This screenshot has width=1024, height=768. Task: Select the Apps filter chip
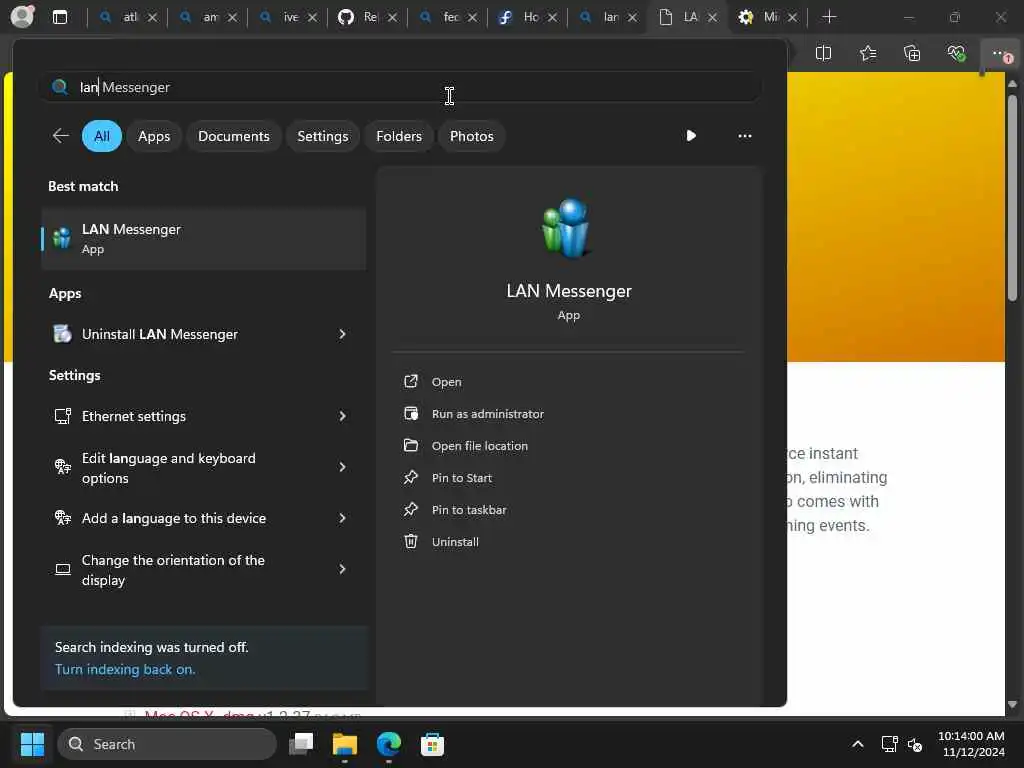coord(154,136)
